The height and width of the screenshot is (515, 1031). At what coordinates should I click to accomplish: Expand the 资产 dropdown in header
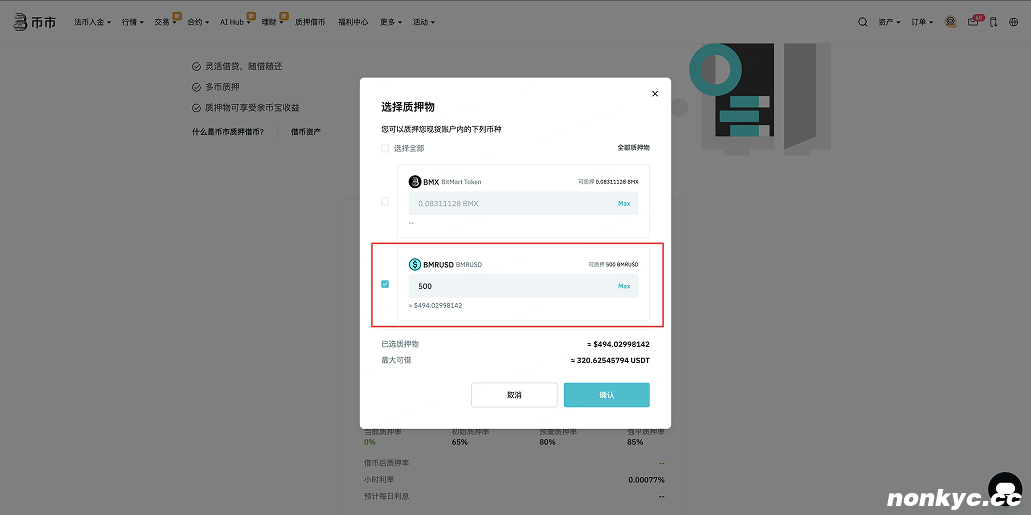point(889,22)
